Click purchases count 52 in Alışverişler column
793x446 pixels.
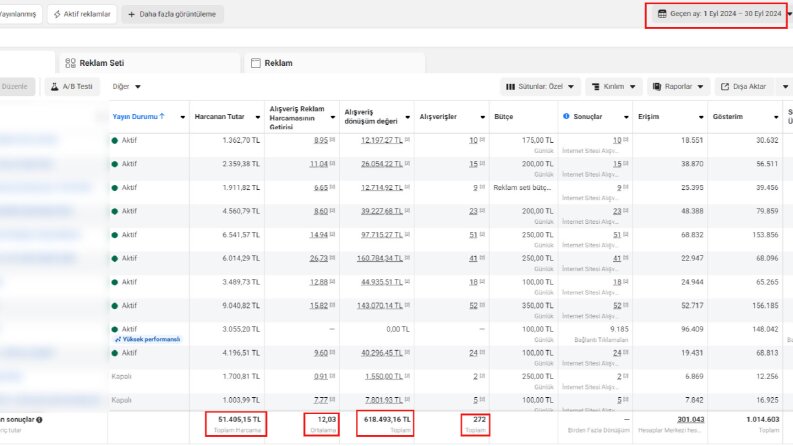(473, 305)
